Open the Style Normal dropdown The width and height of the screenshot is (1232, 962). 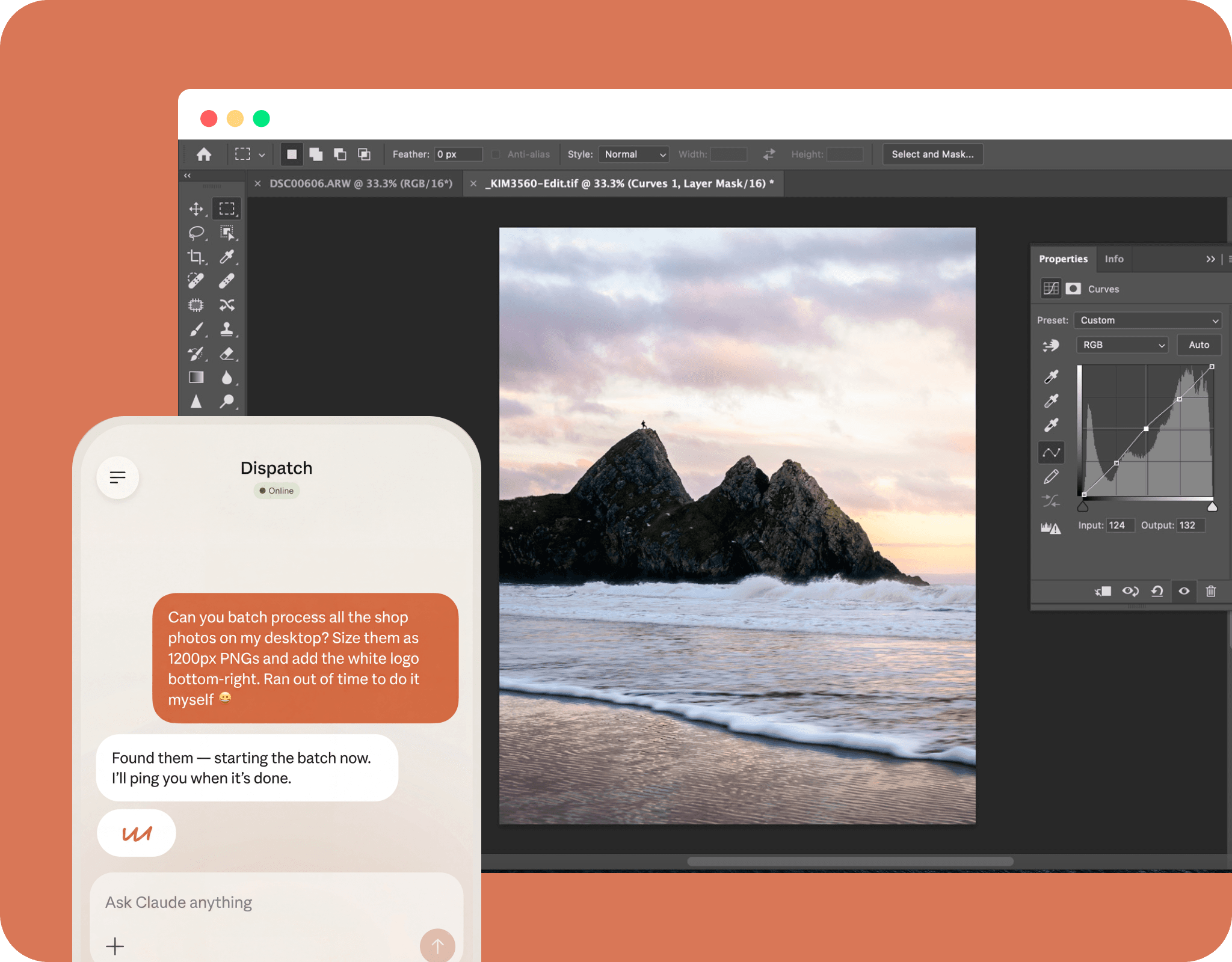(635, 155)
